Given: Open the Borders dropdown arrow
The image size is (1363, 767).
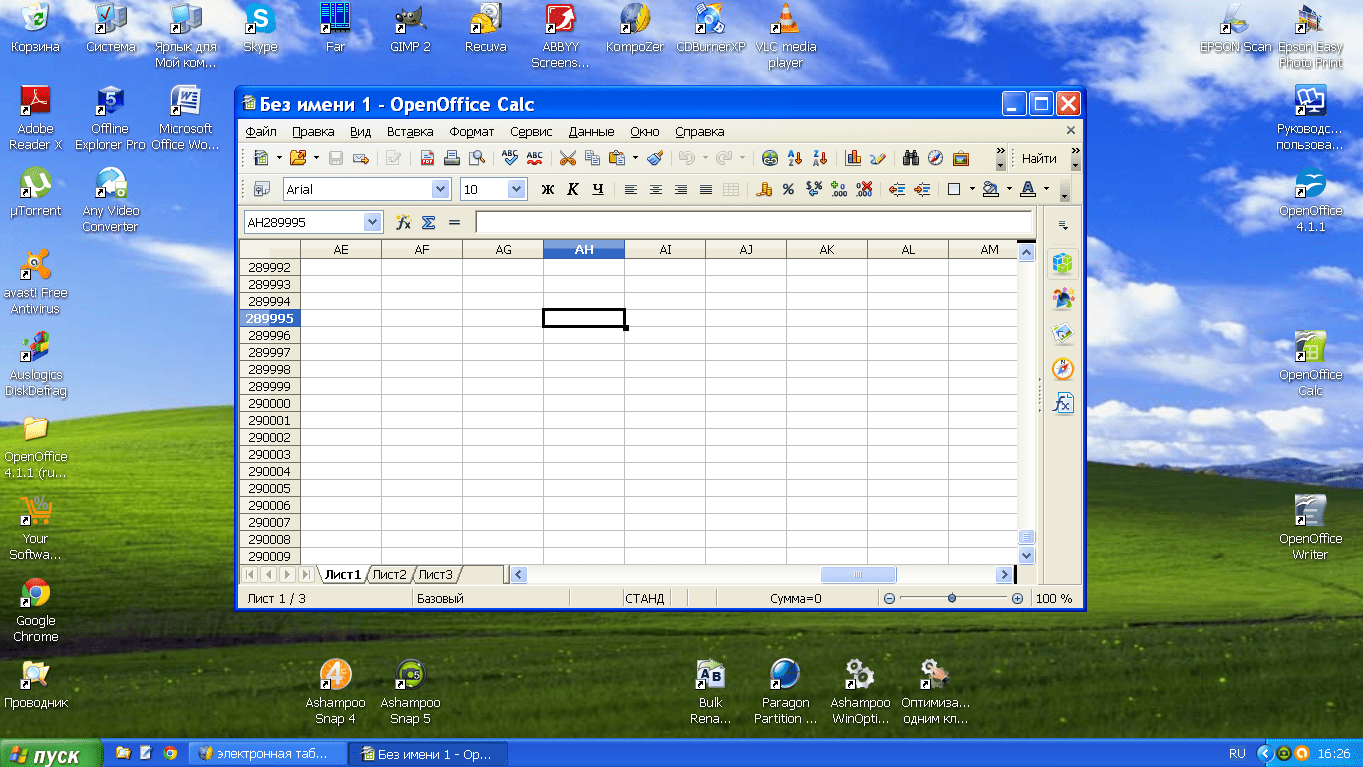Looking at the screenshot, I should pos(971,189).
